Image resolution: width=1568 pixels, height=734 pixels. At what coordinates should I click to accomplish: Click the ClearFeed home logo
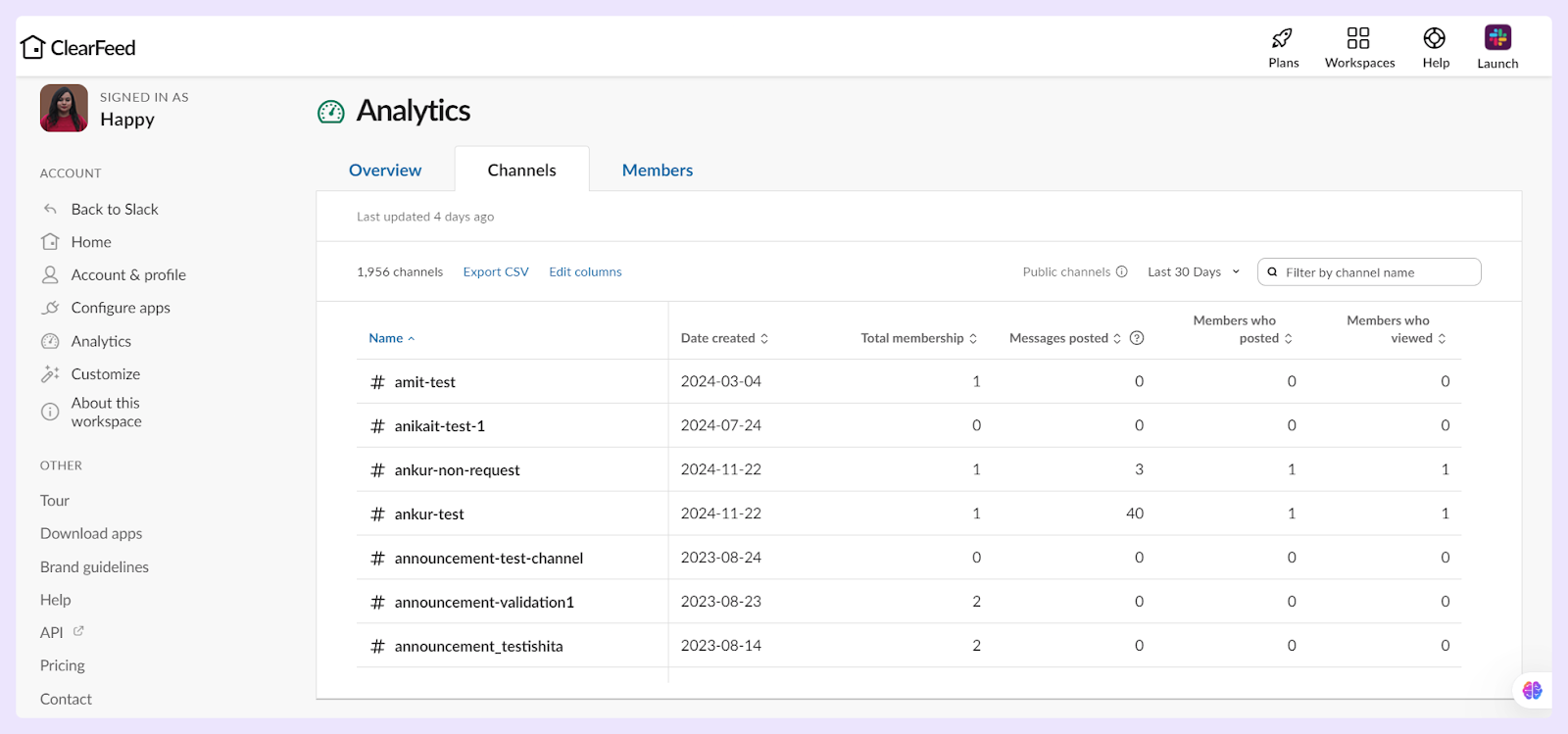click(x=78, y=47)
